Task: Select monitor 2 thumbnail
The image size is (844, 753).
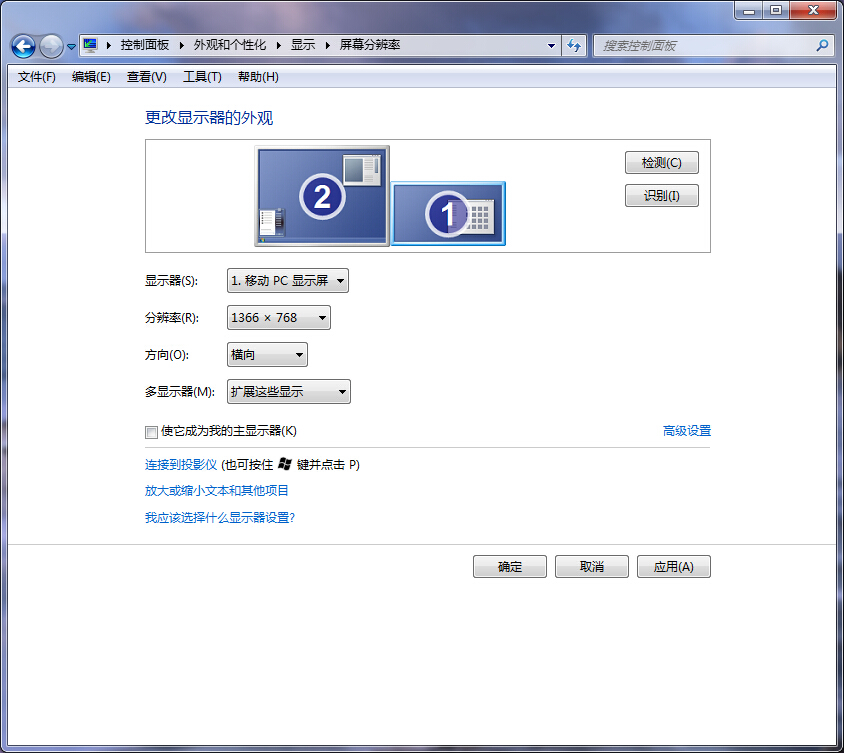Action: [x=322, y=196]
